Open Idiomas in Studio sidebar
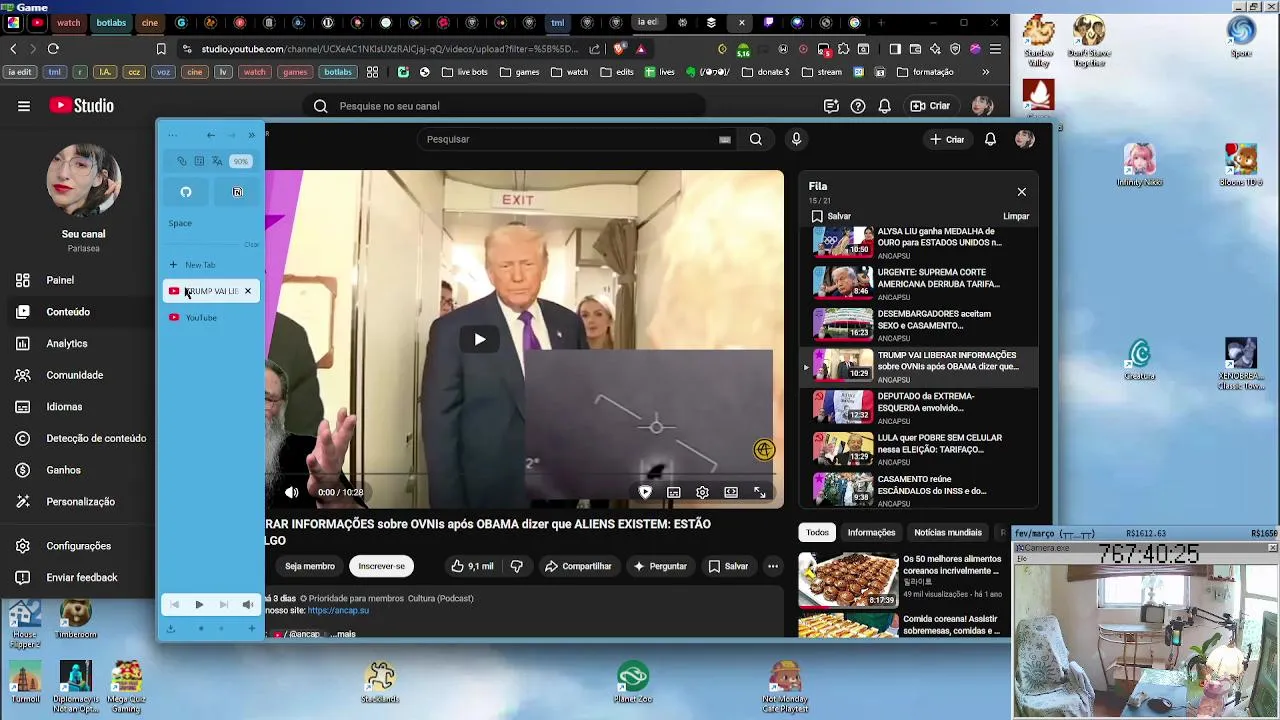Image resolution: width=1280 pixels, height=720 pixels. (78, 407)
